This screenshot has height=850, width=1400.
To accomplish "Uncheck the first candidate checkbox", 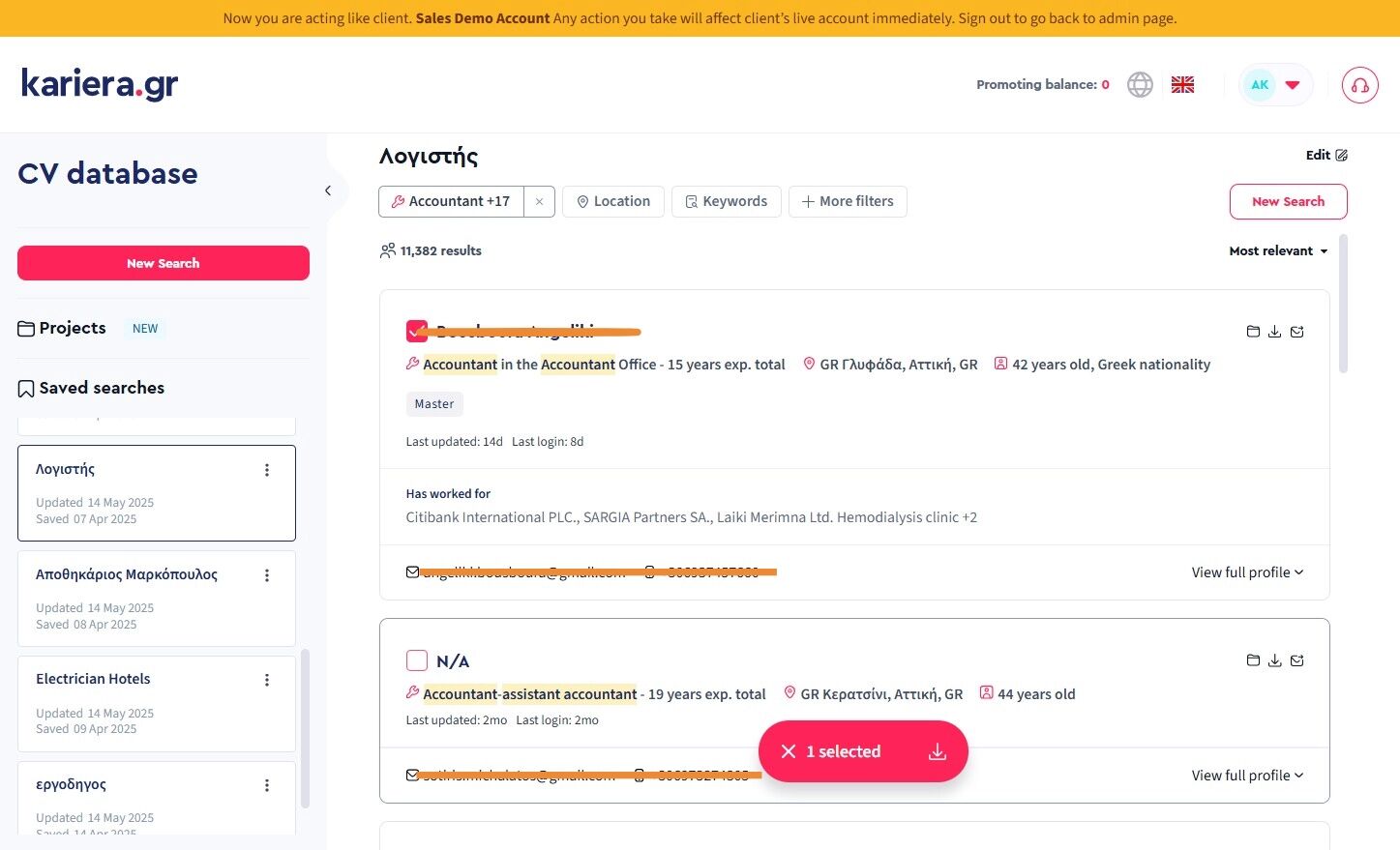I will coord(417,332).
